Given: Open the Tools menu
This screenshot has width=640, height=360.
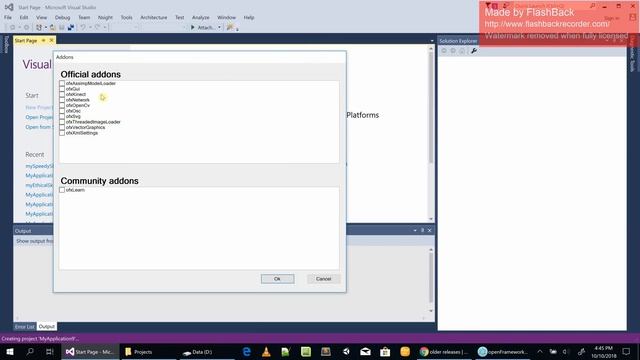Looking at the screenshot, I should click(x=127, y=18).
